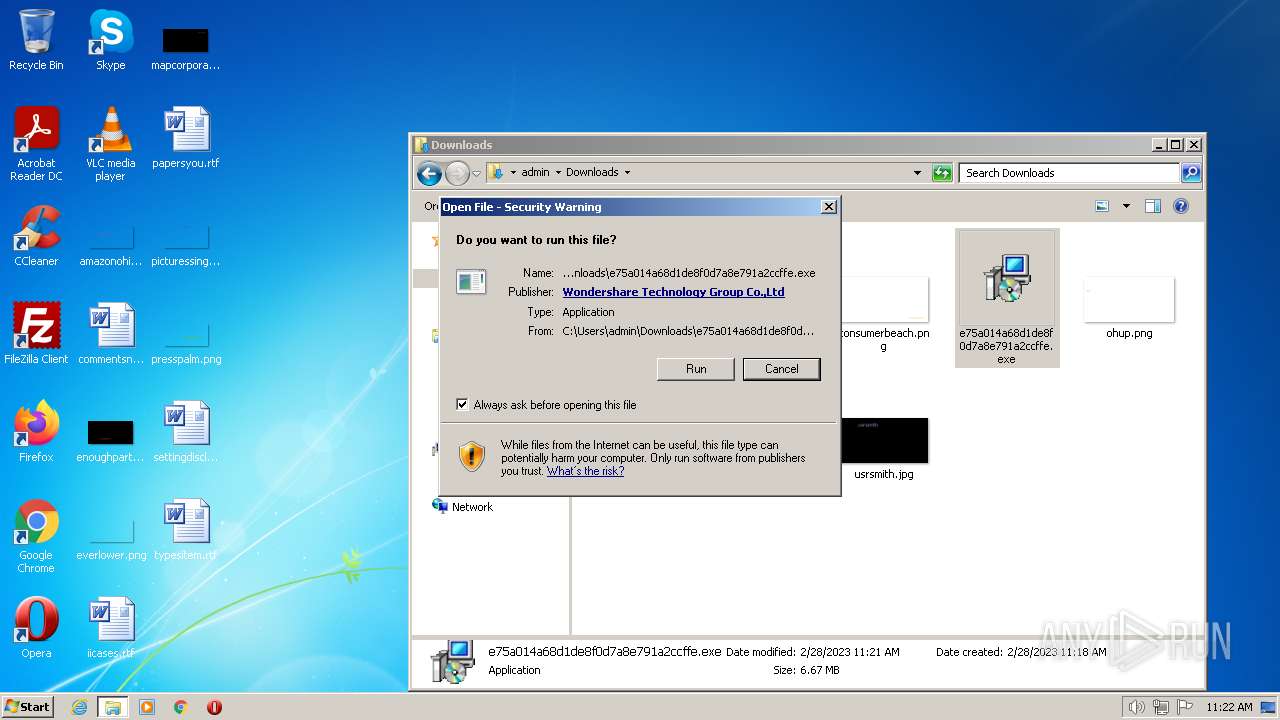Select Network in navigation pane

pyautogui.click(x=472, y=507)
